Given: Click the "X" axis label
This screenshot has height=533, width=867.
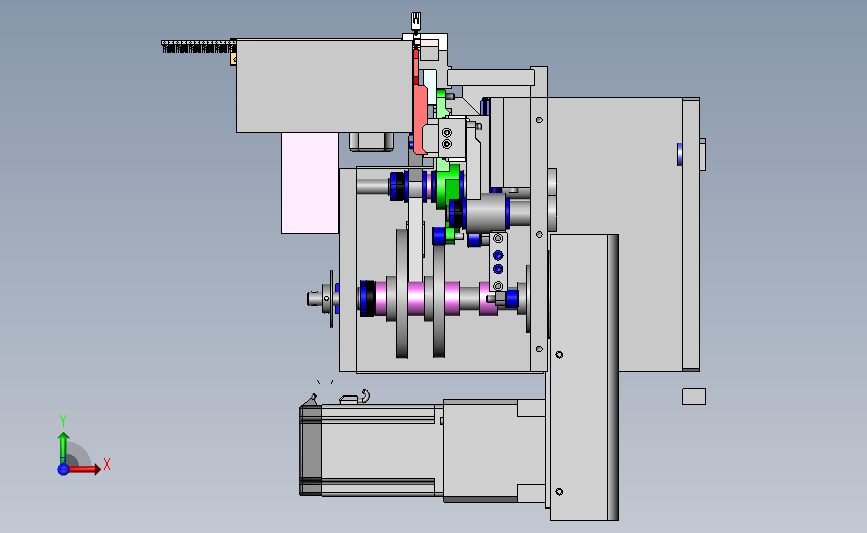Looking at the screenshot, I should click(107, 464).
